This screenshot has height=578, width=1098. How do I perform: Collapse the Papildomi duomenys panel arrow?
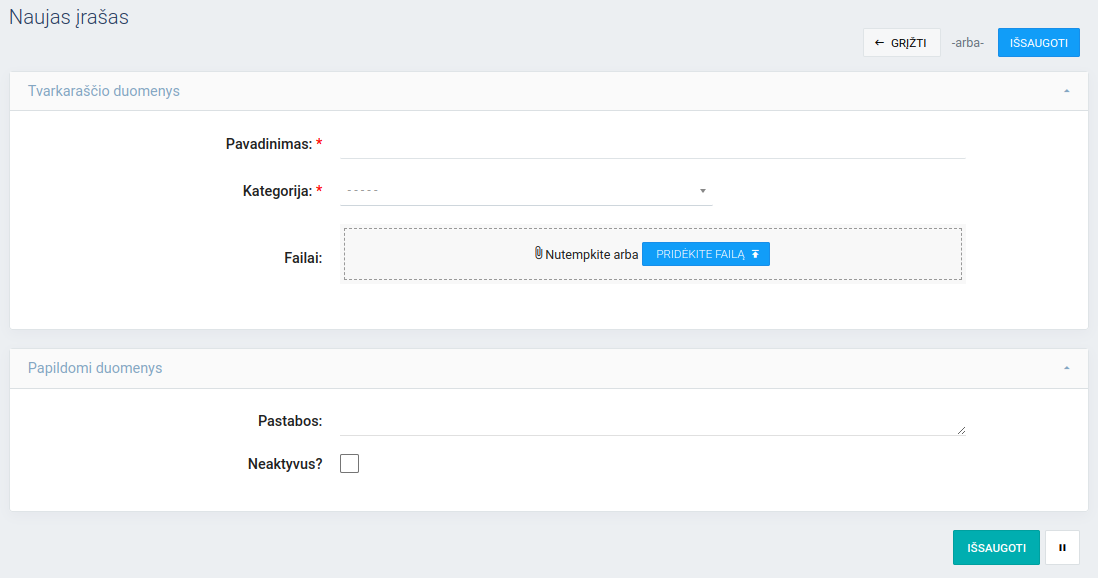[1067, 368]
